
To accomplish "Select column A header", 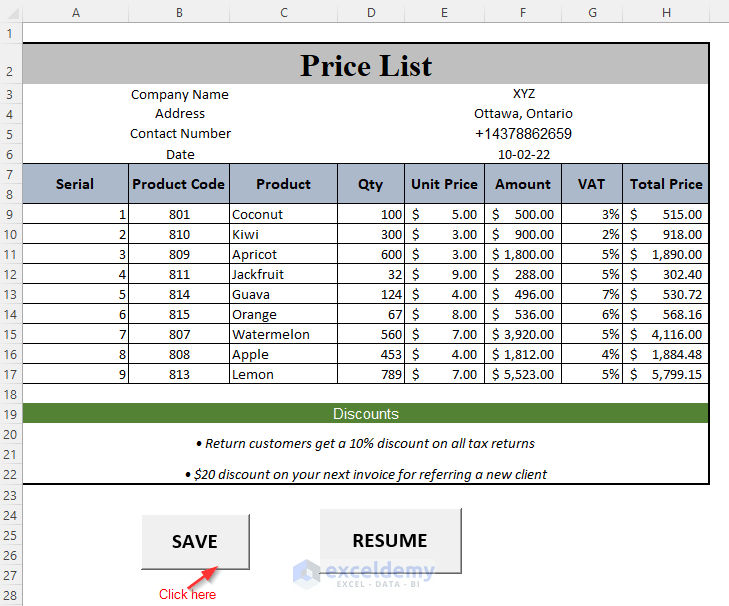I will (76, 13).
